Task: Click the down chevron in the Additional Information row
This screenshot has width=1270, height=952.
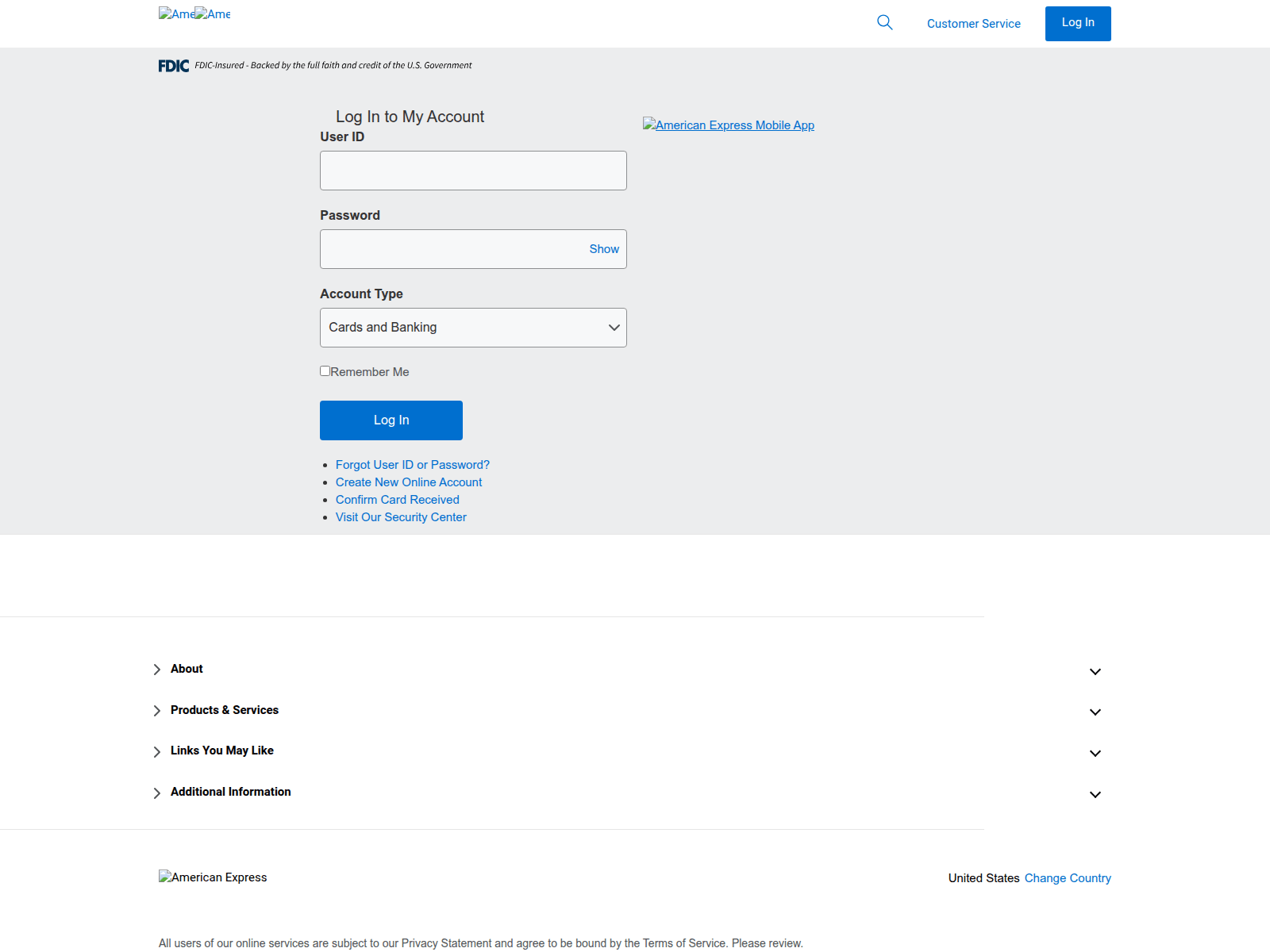Action: [1095, 795]
